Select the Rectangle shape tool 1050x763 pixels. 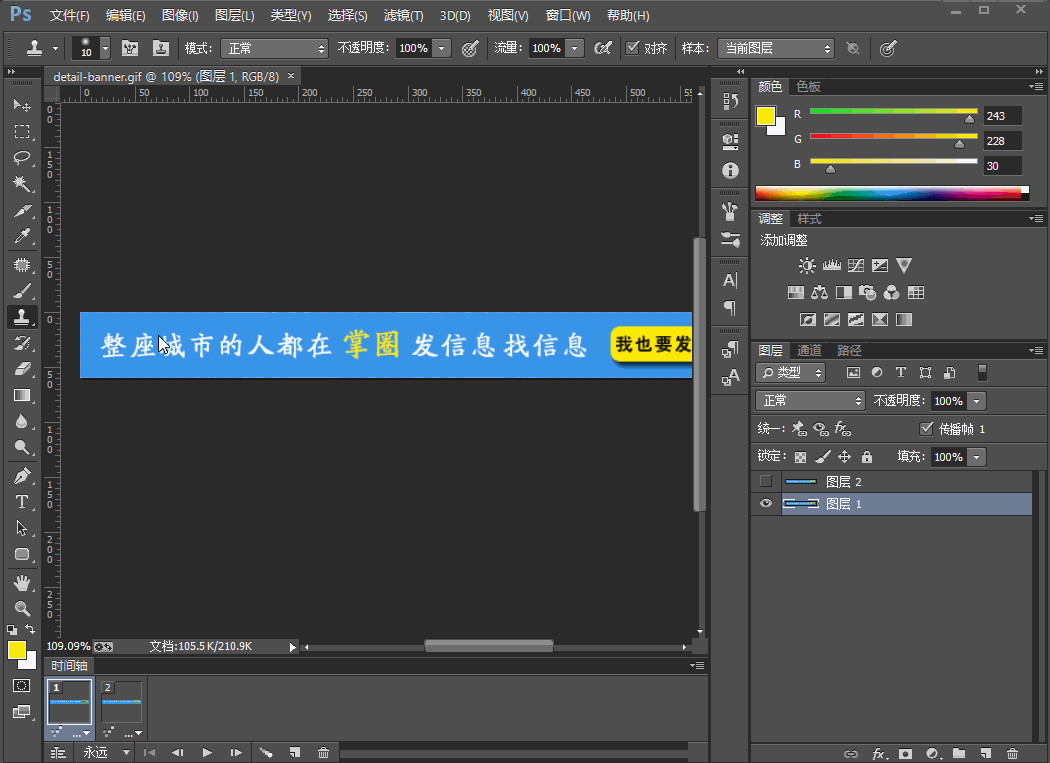coord(22,554)
